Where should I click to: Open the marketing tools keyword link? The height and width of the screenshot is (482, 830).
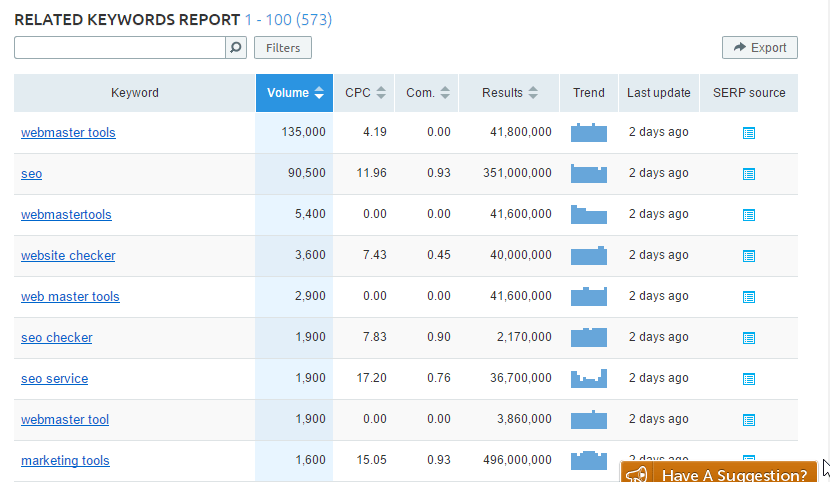tap(65, 461)
